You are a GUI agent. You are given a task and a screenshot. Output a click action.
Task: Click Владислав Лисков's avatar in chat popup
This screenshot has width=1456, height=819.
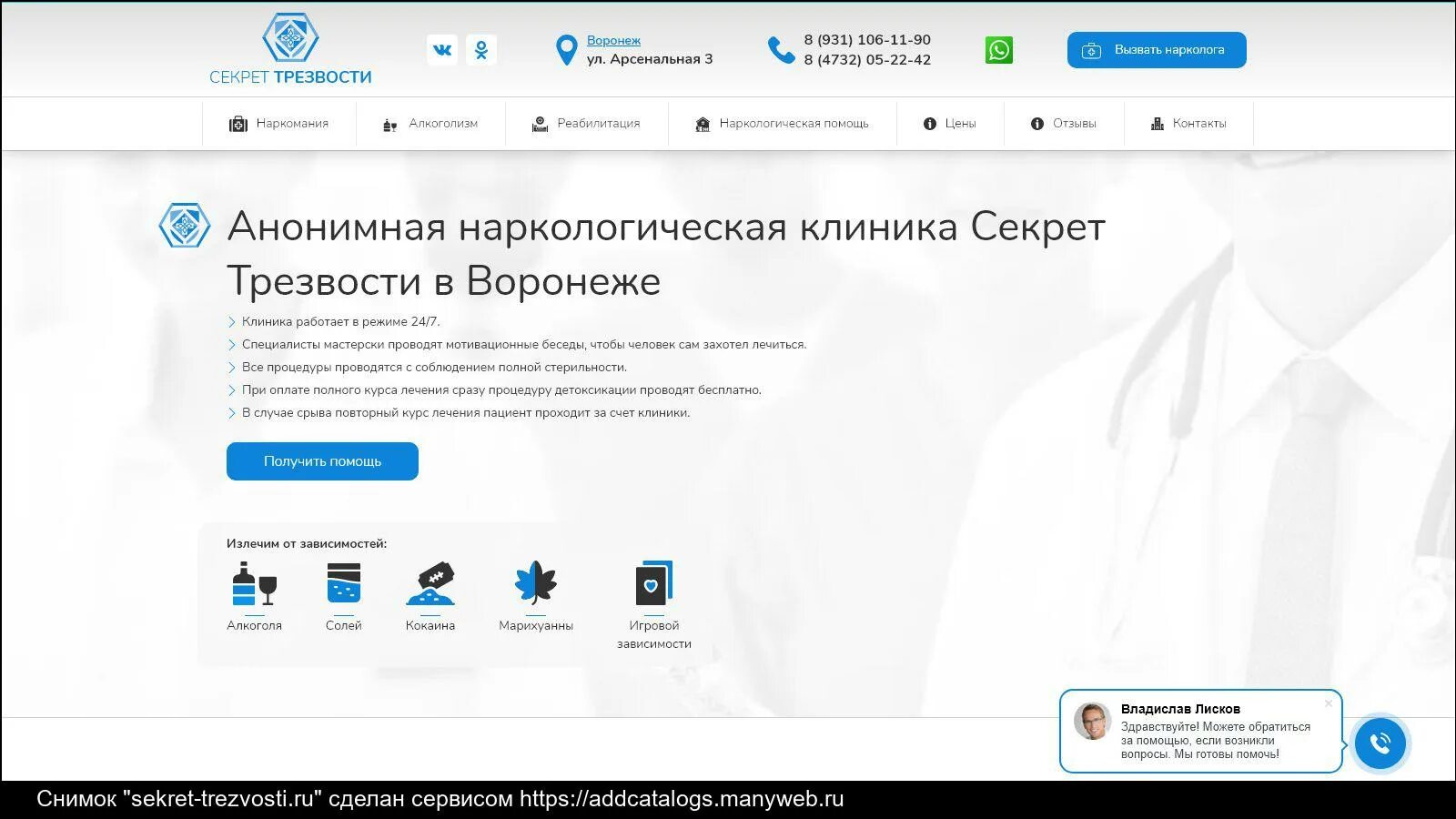[x=1092, y=721]
